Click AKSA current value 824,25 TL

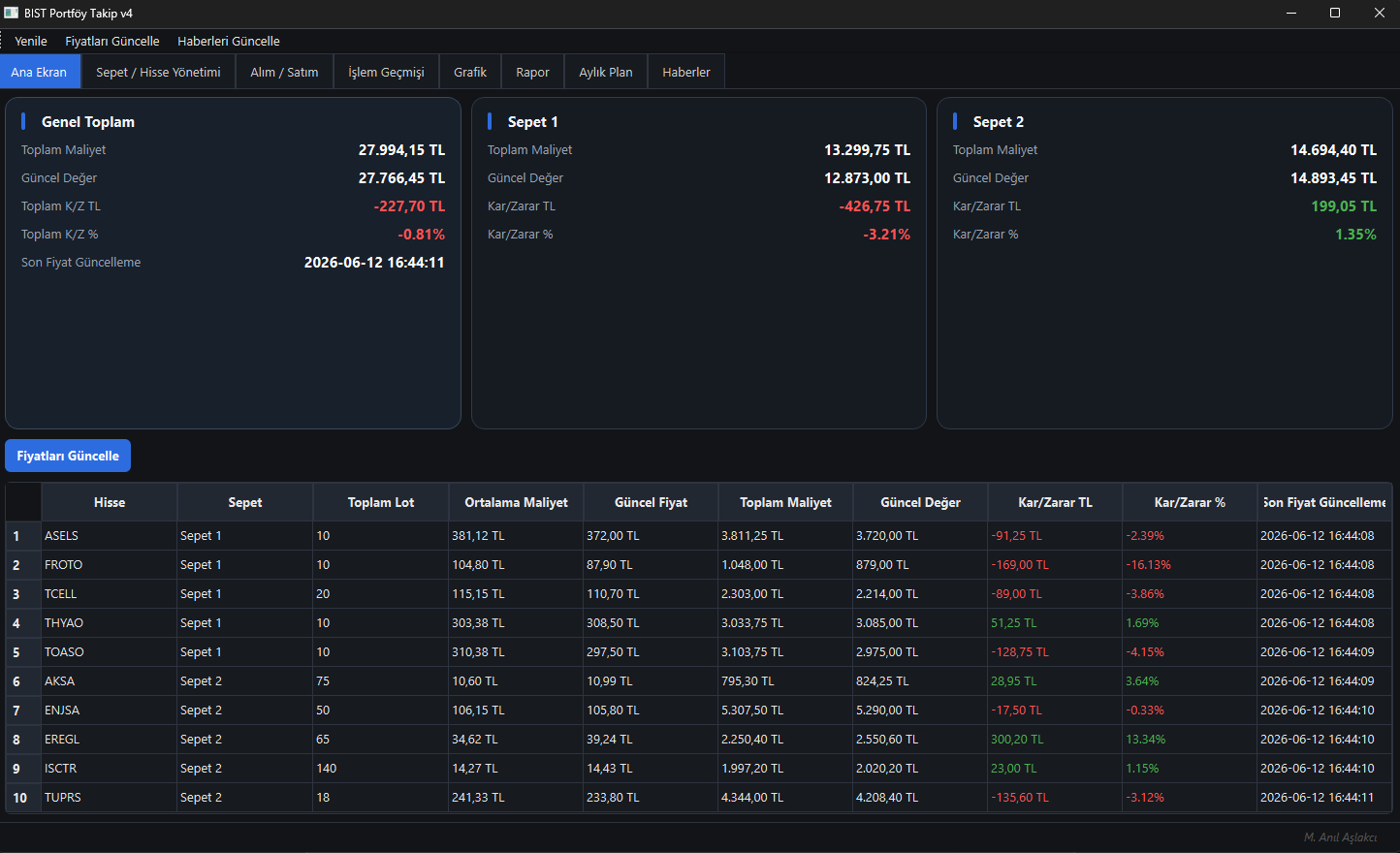(x=920, y=681)
